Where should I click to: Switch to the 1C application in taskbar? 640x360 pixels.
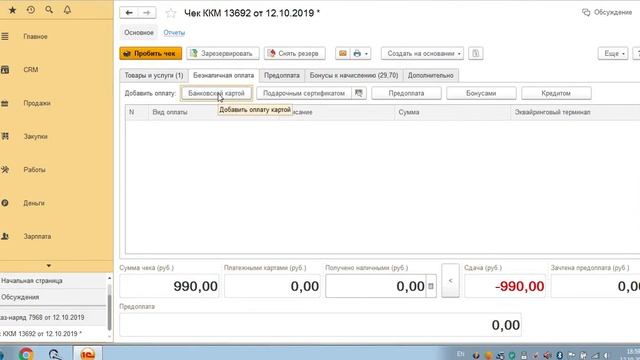point(87,354)
